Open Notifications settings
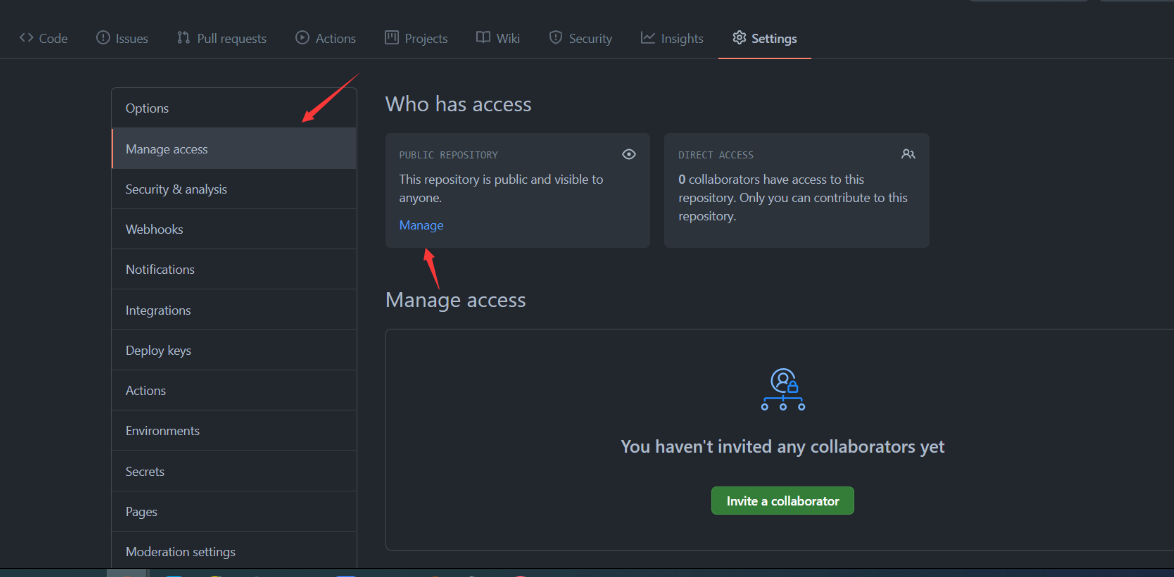The width and height of the screenshot is (1174, 577). tap(234, 269)
